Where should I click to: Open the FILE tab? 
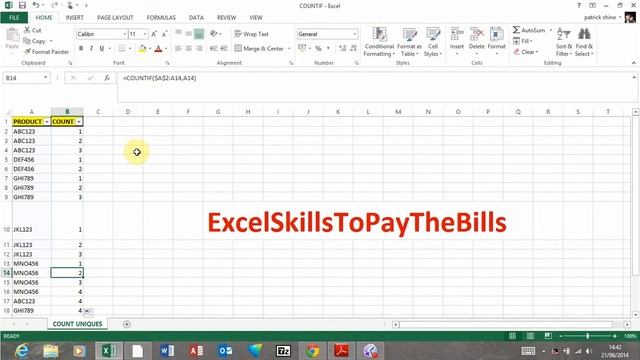[x=14, y=18]
